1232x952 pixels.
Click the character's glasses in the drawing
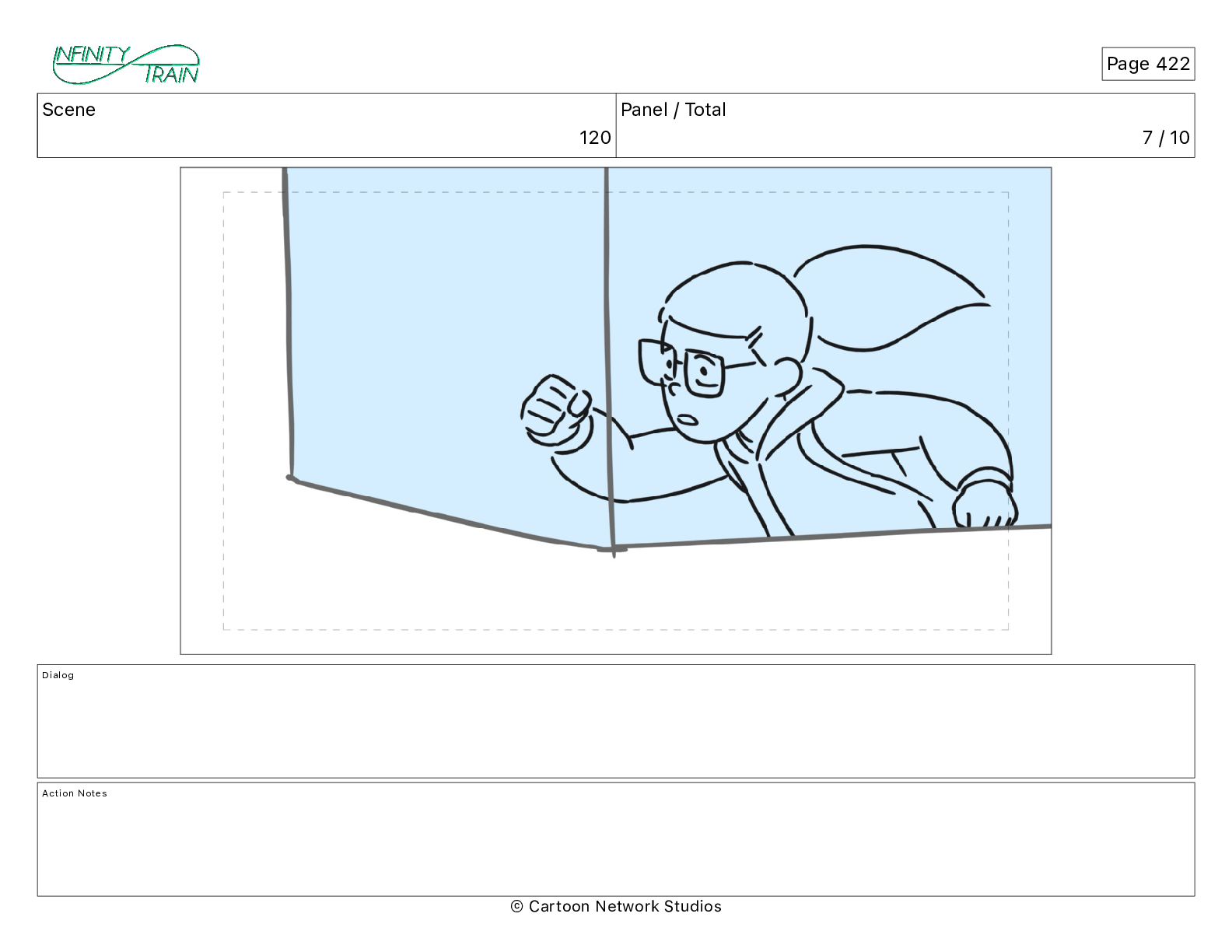click(x=682, y=367)
